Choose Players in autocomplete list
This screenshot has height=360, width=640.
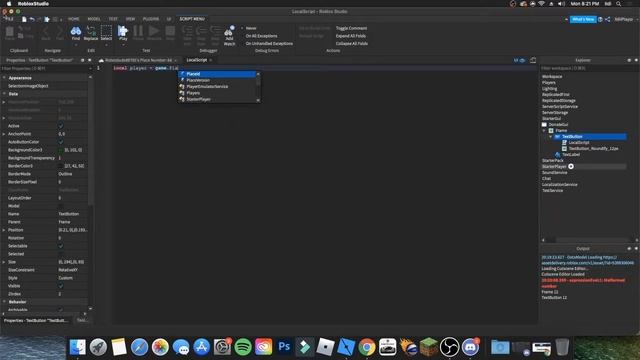[x=217, y=93]
